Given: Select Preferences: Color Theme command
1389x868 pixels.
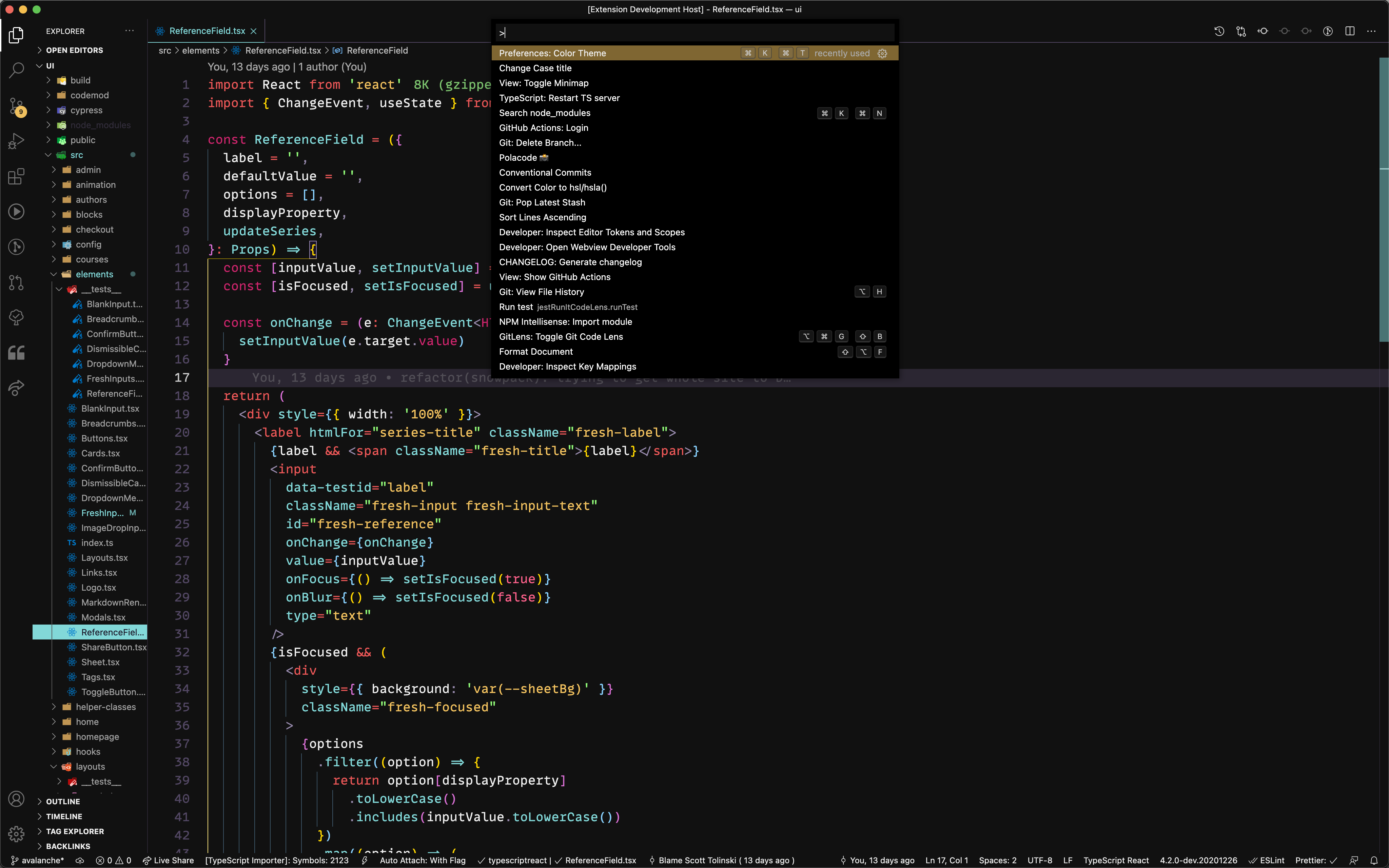Looking at the screenshot, I should coord(552,53).
